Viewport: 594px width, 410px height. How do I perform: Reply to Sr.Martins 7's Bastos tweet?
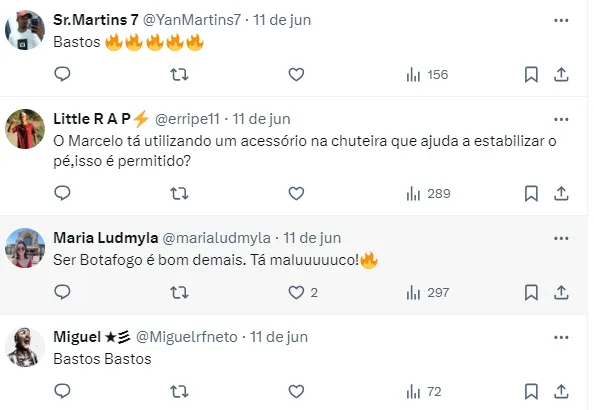(63, 74)
